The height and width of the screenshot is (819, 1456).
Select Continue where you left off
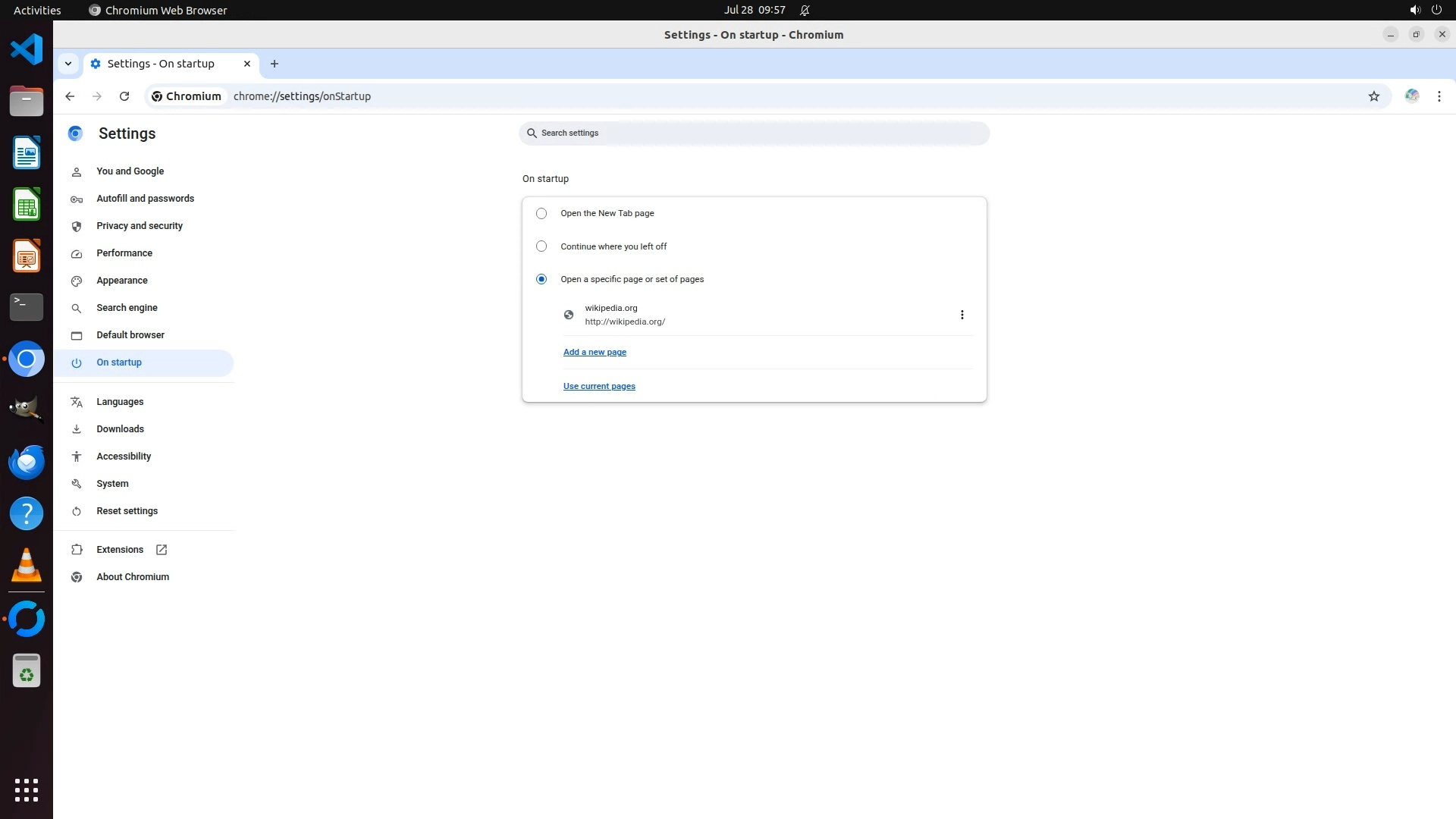pos(541,246)
